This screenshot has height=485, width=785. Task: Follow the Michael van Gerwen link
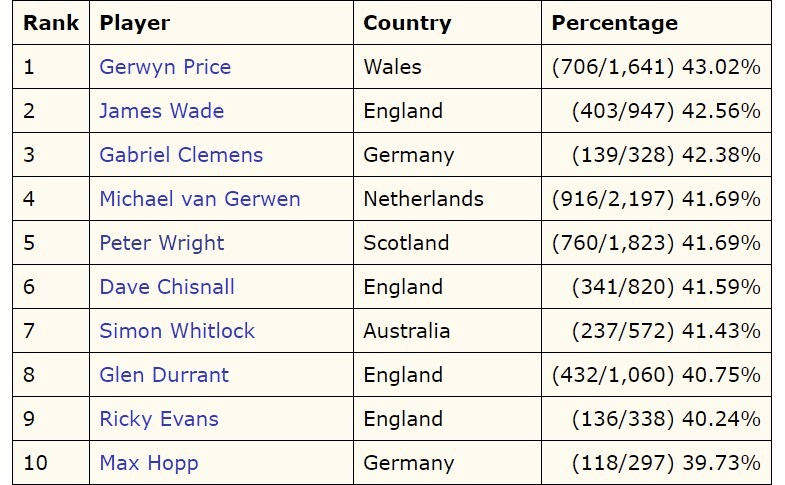(x=199, y=199)
